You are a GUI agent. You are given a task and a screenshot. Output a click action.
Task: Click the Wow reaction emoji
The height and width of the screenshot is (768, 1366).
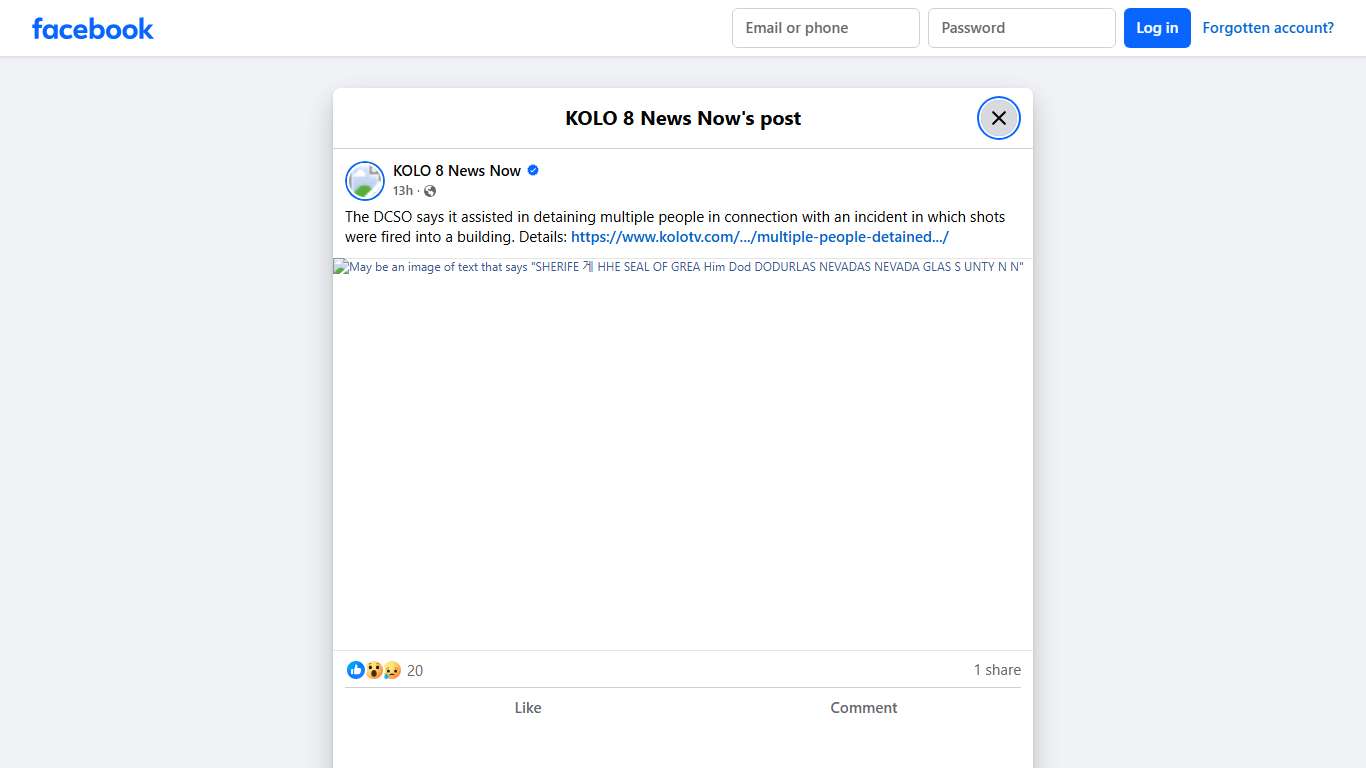374,670
